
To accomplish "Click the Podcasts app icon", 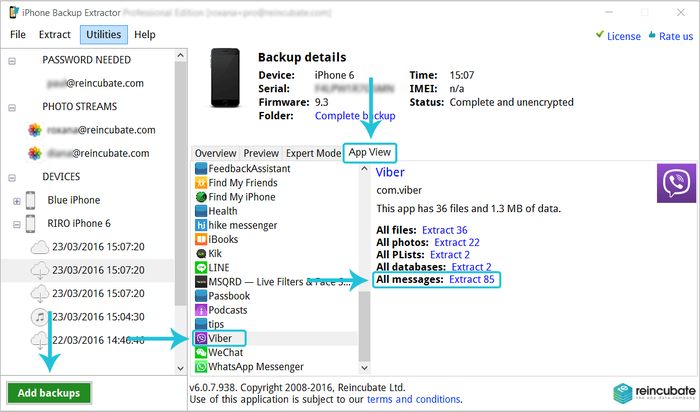I will pos(201,310).
